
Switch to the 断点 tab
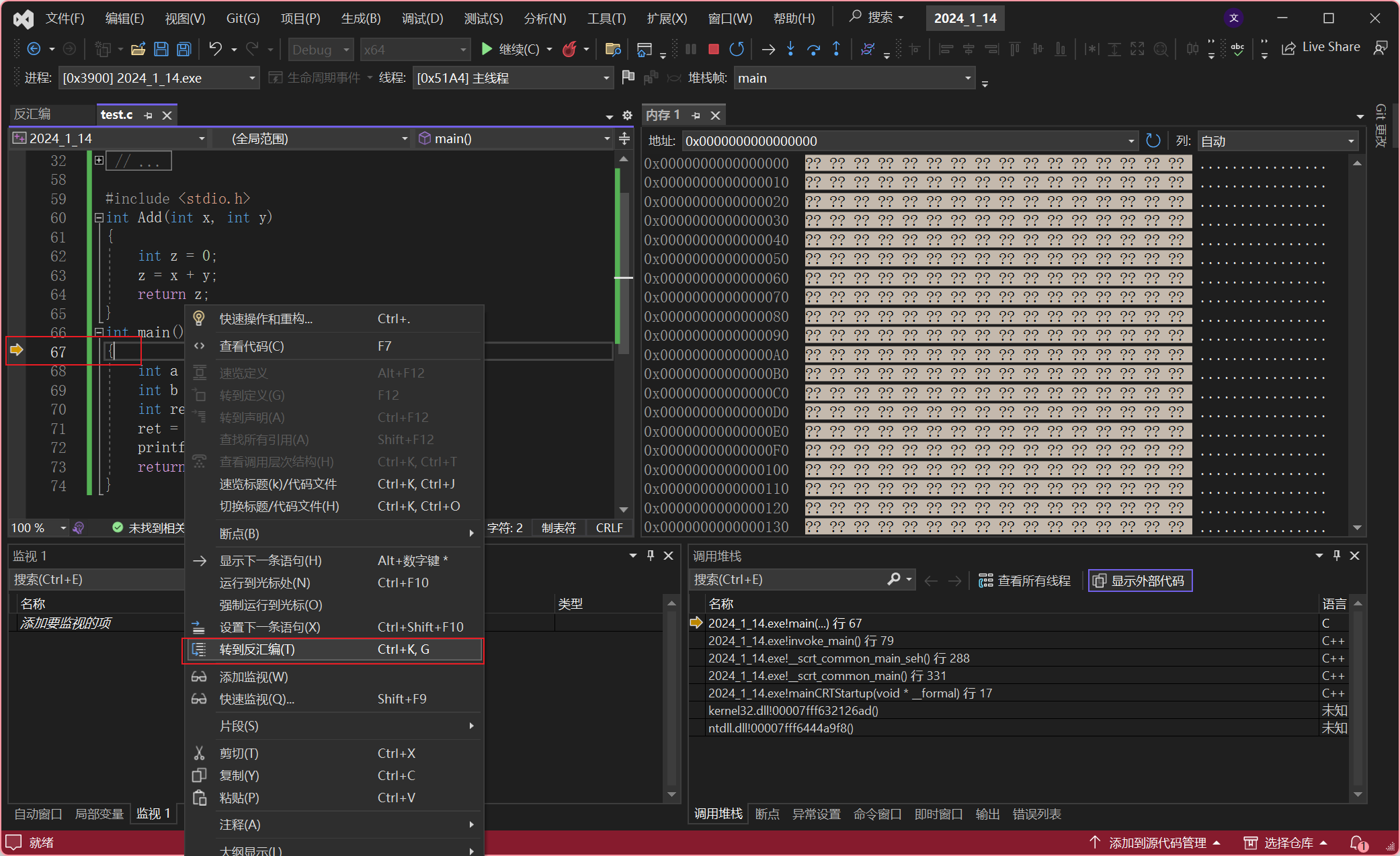point(767,814)
